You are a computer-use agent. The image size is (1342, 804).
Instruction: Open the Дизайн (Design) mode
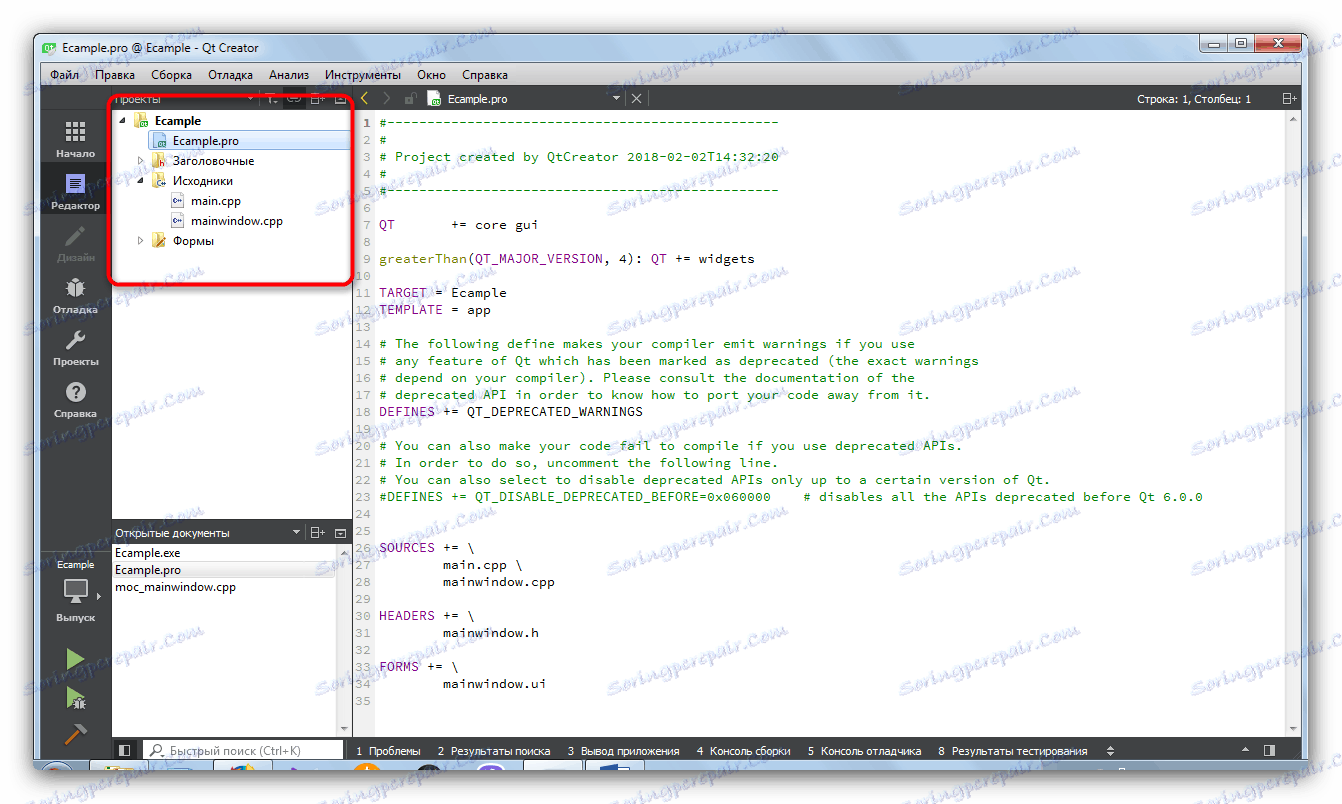75,243
